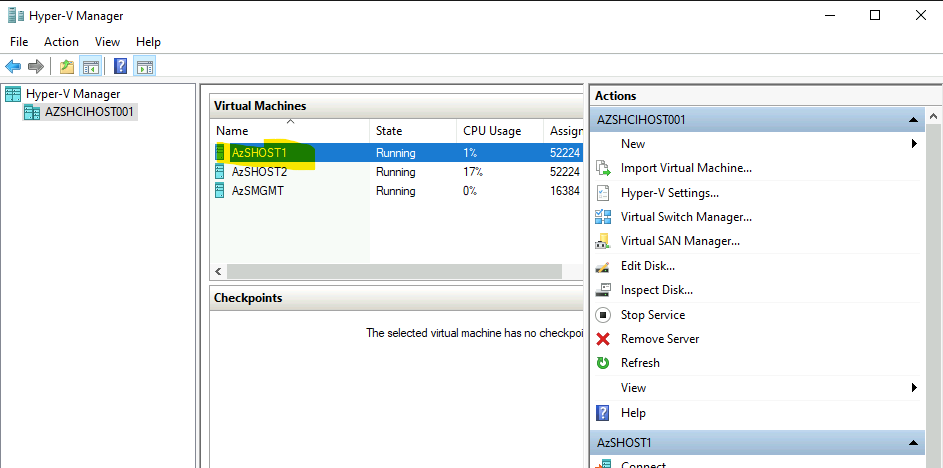Collapse the AzSHOST1 actions section

tap(913, 443)
